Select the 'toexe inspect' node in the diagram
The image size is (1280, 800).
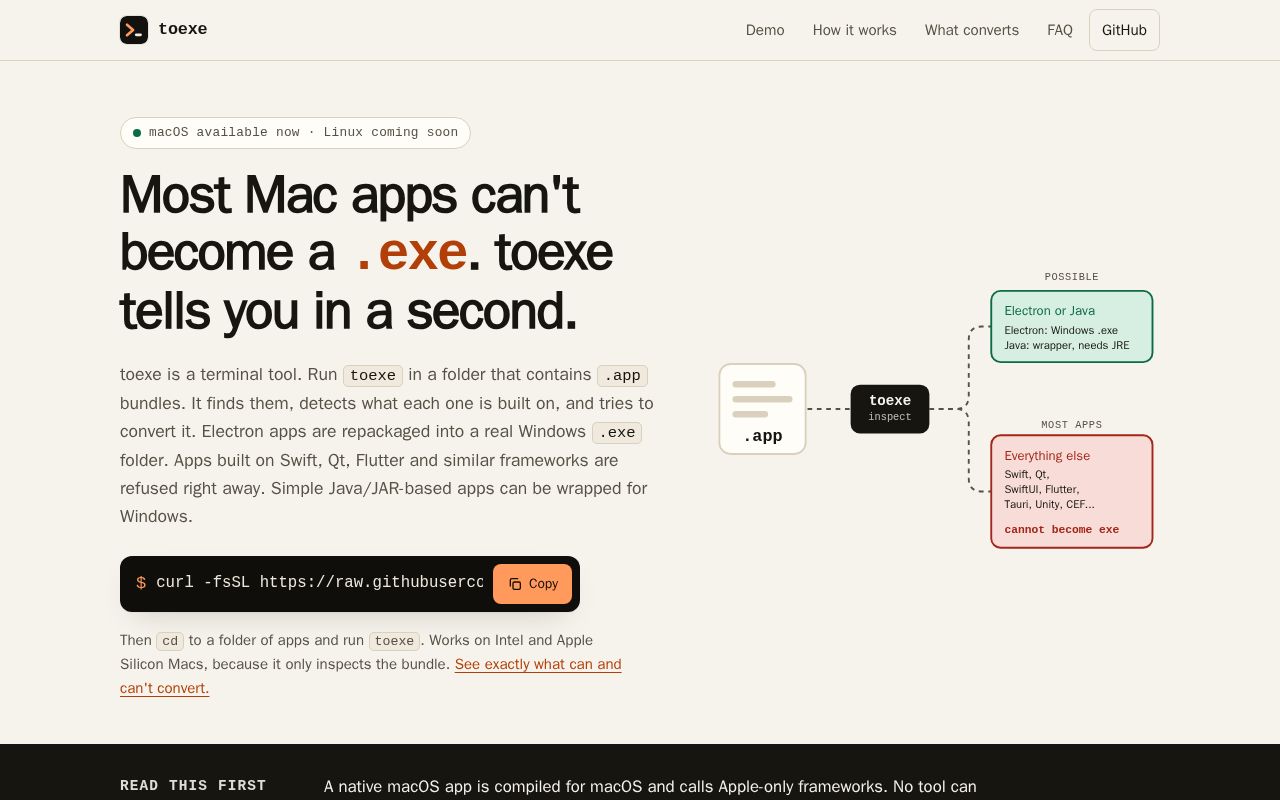890,409
